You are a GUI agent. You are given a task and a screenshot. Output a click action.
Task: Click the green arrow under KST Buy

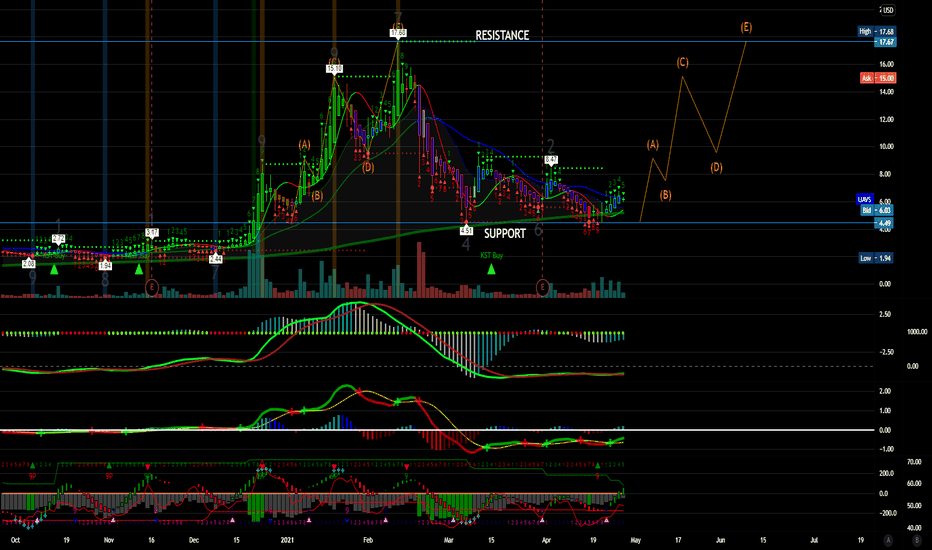coord(492,269)
